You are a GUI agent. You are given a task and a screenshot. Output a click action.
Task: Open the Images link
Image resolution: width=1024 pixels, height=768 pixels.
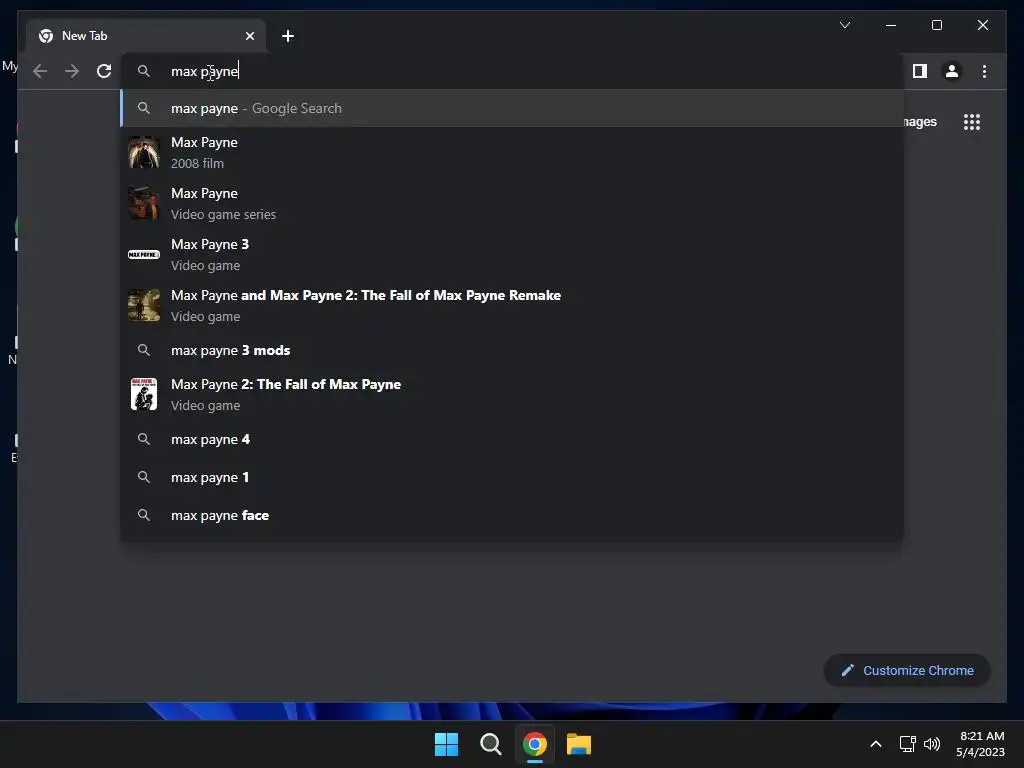[920, 122]
